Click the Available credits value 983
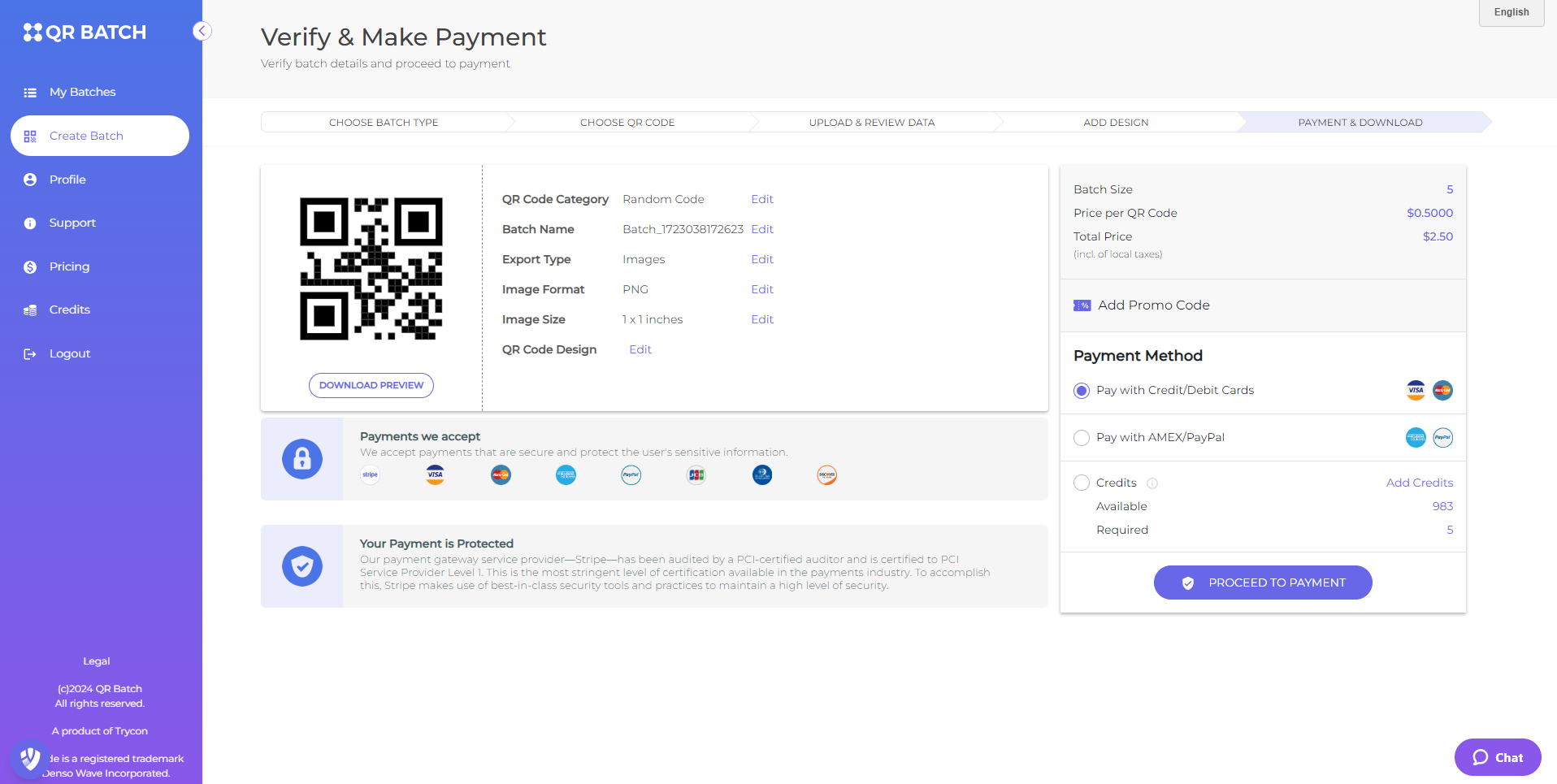Viewport: 1557px width, 784px height. coord(1442,506)
